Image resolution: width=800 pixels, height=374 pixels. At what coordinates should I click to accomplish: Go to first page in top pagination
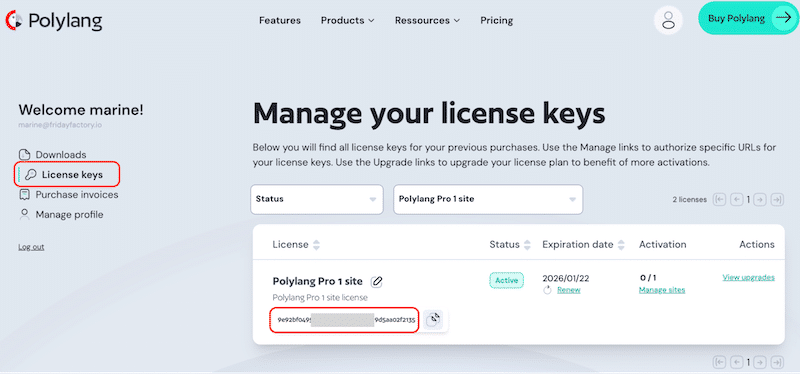pyautogui.click(x=720, y=200)
